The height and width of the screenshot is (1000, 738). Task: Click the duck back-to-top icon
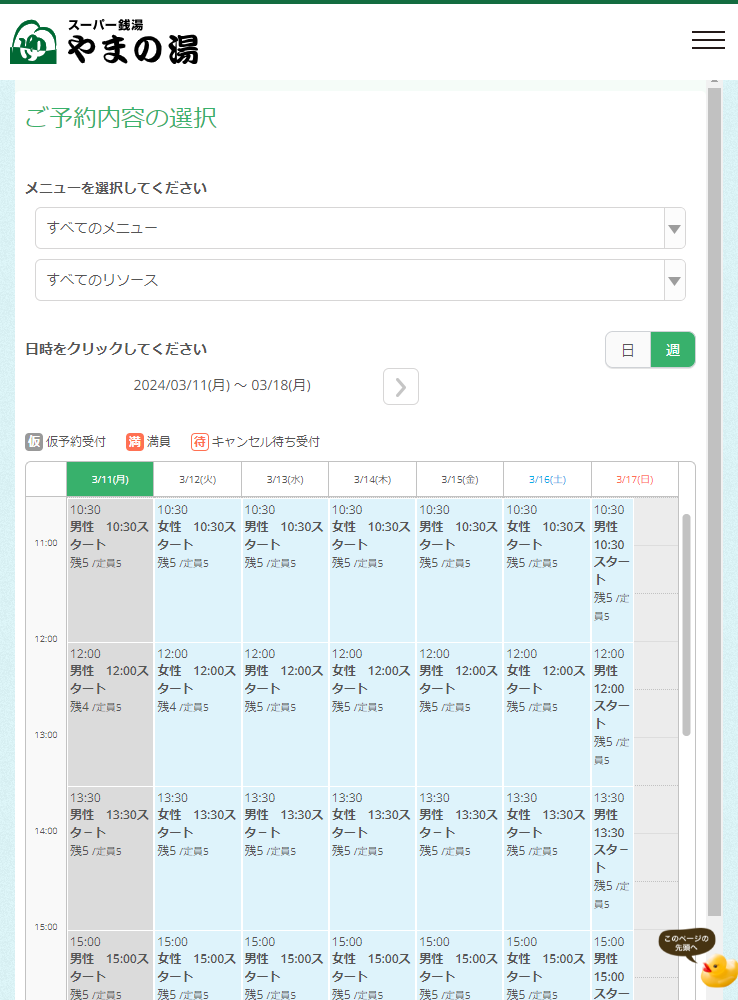coord(717,969)
